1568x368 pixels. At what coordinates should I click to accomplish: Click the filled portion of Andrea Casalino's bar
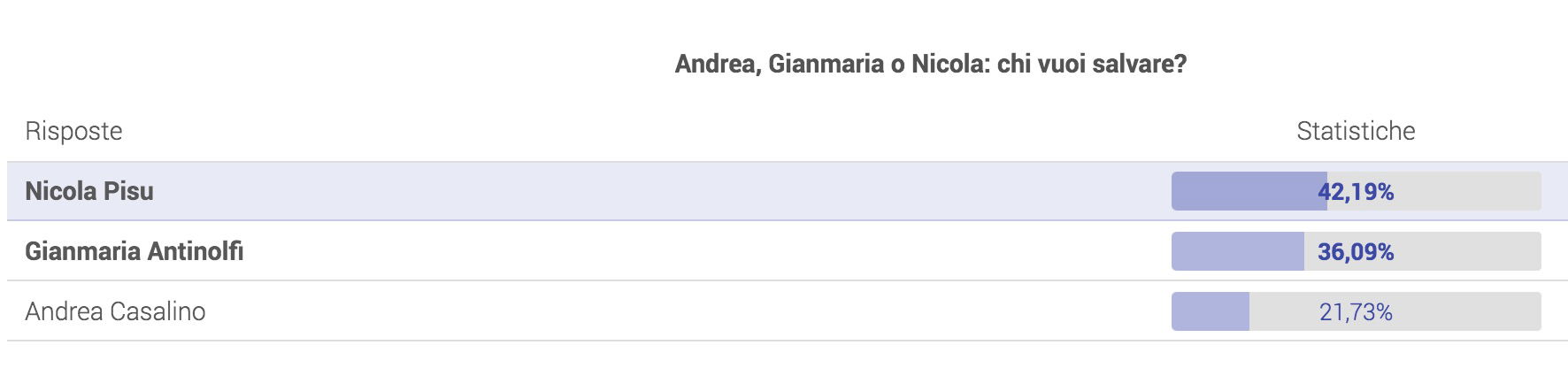1210,311
